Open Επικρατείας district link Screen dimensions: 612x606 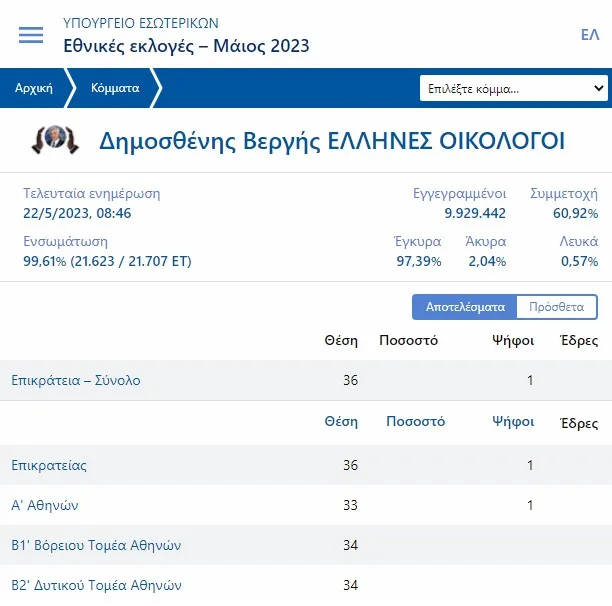[x=49, y=465]
